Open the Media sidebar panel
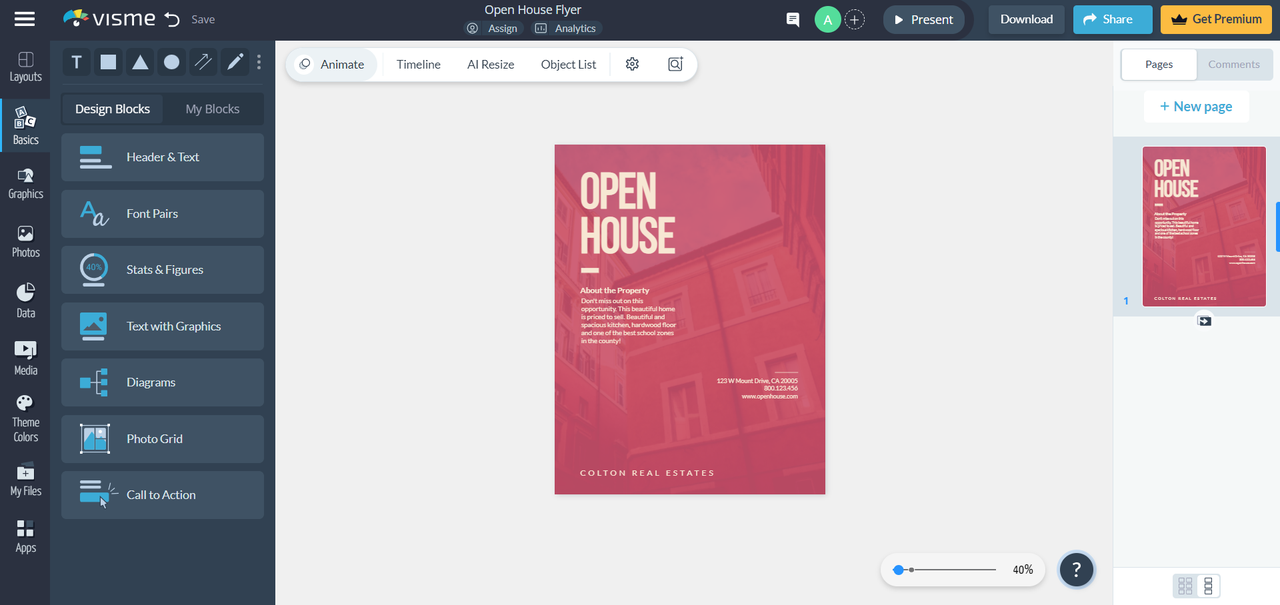The image size is (1280, 605). (x=25, y=358)
